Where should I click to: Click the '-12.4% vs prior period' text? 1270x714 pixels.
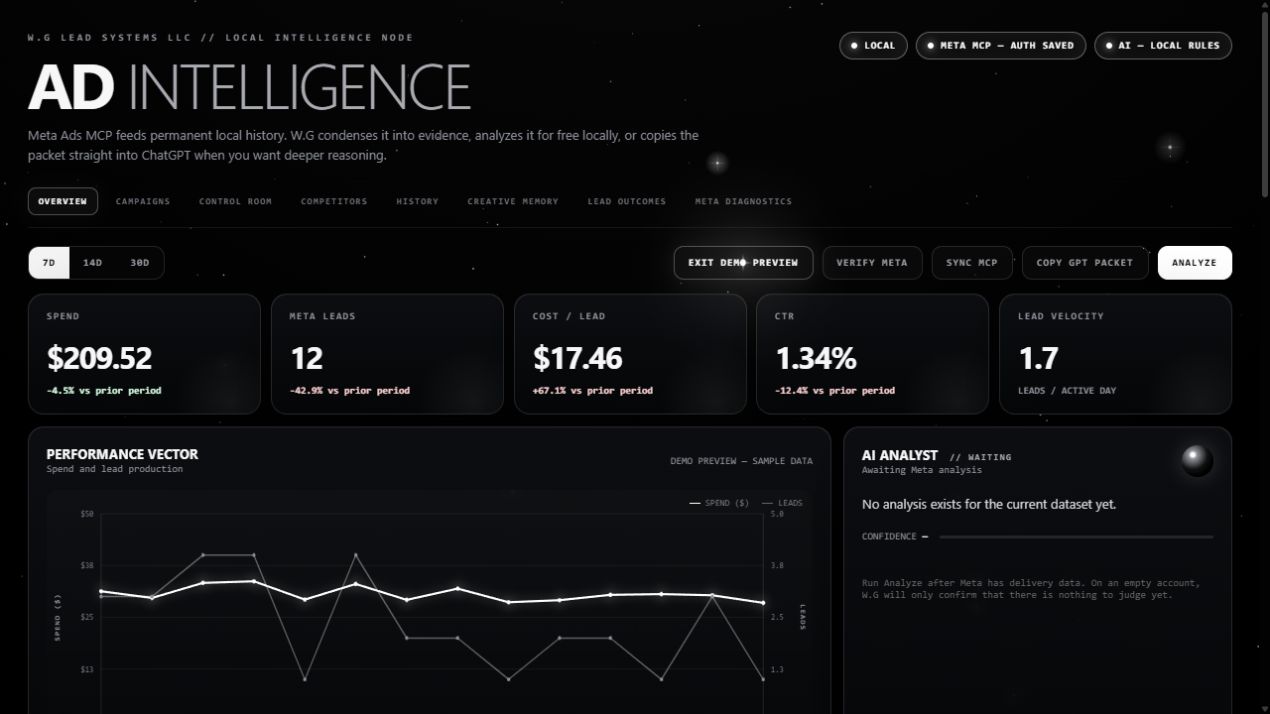(835, 391)
